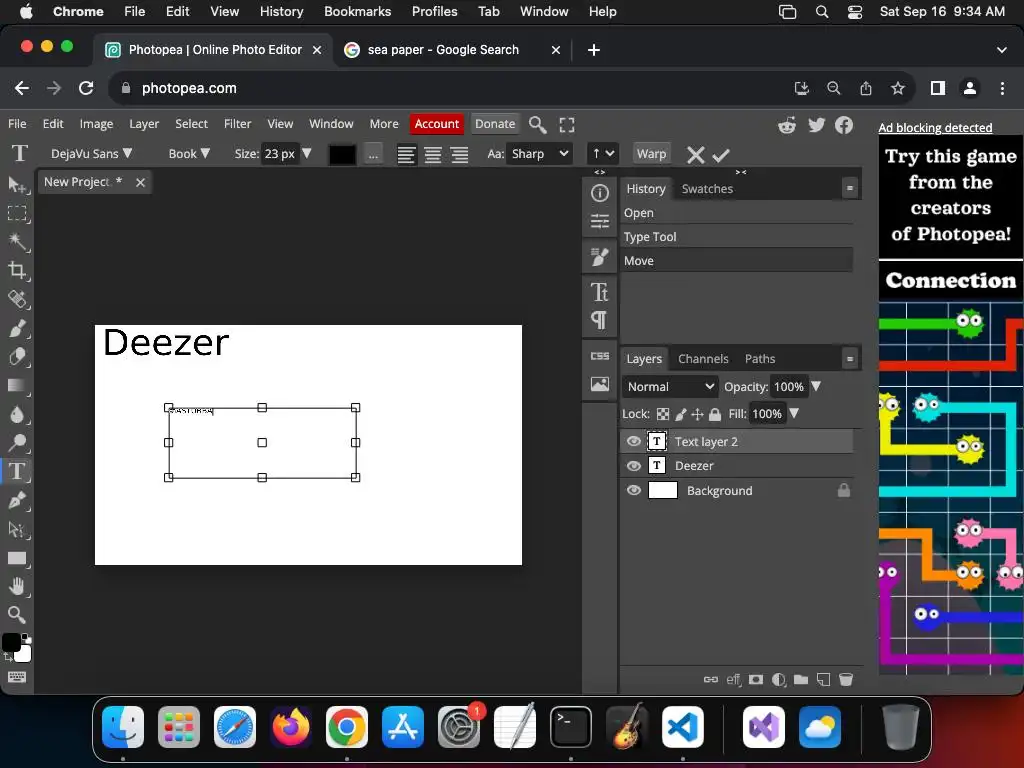Open the DejaVu Sans font dropdown
The width and height of the screenshot is (1024, 768).
[91, 153]
